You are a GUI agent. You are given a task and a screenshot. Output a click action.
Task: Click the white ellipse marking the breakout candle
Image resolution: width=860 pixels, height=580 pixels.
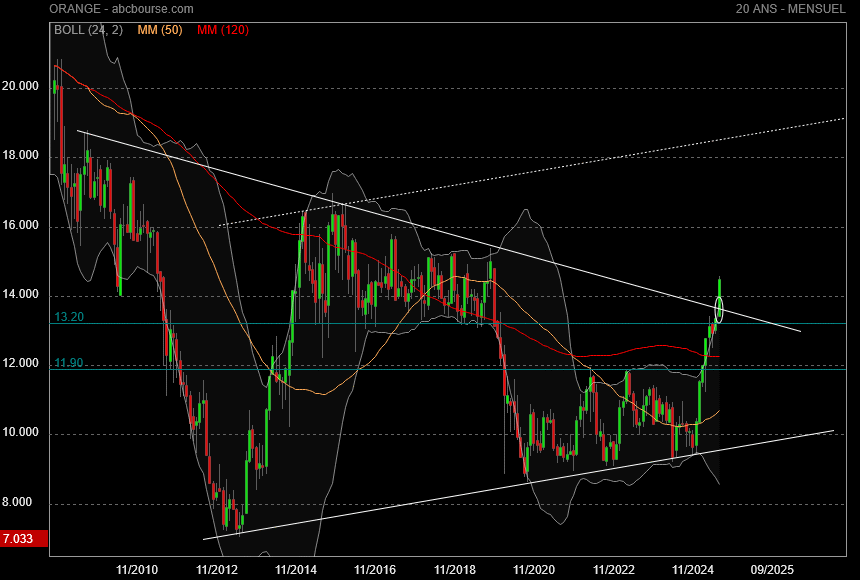coord(719,309)
